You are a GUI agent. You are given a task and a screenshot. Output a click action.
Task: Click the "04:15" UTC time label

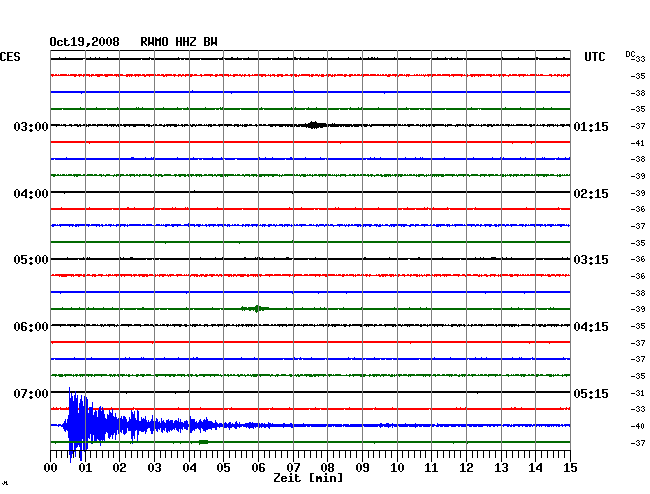pos(591,327)
